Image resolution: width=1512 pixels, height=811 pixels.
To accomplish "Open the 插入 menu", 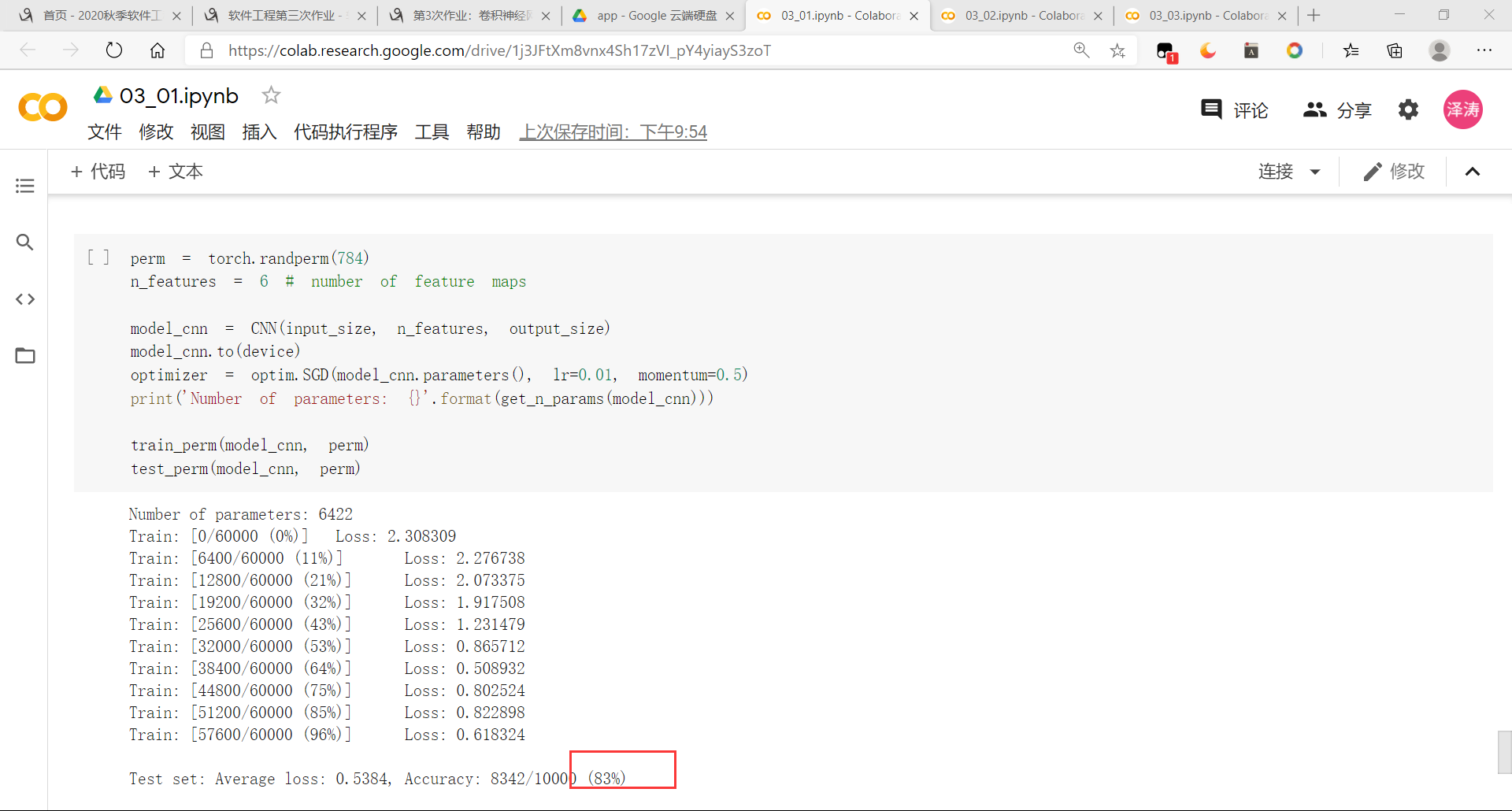I will click(x=259, y=131).
